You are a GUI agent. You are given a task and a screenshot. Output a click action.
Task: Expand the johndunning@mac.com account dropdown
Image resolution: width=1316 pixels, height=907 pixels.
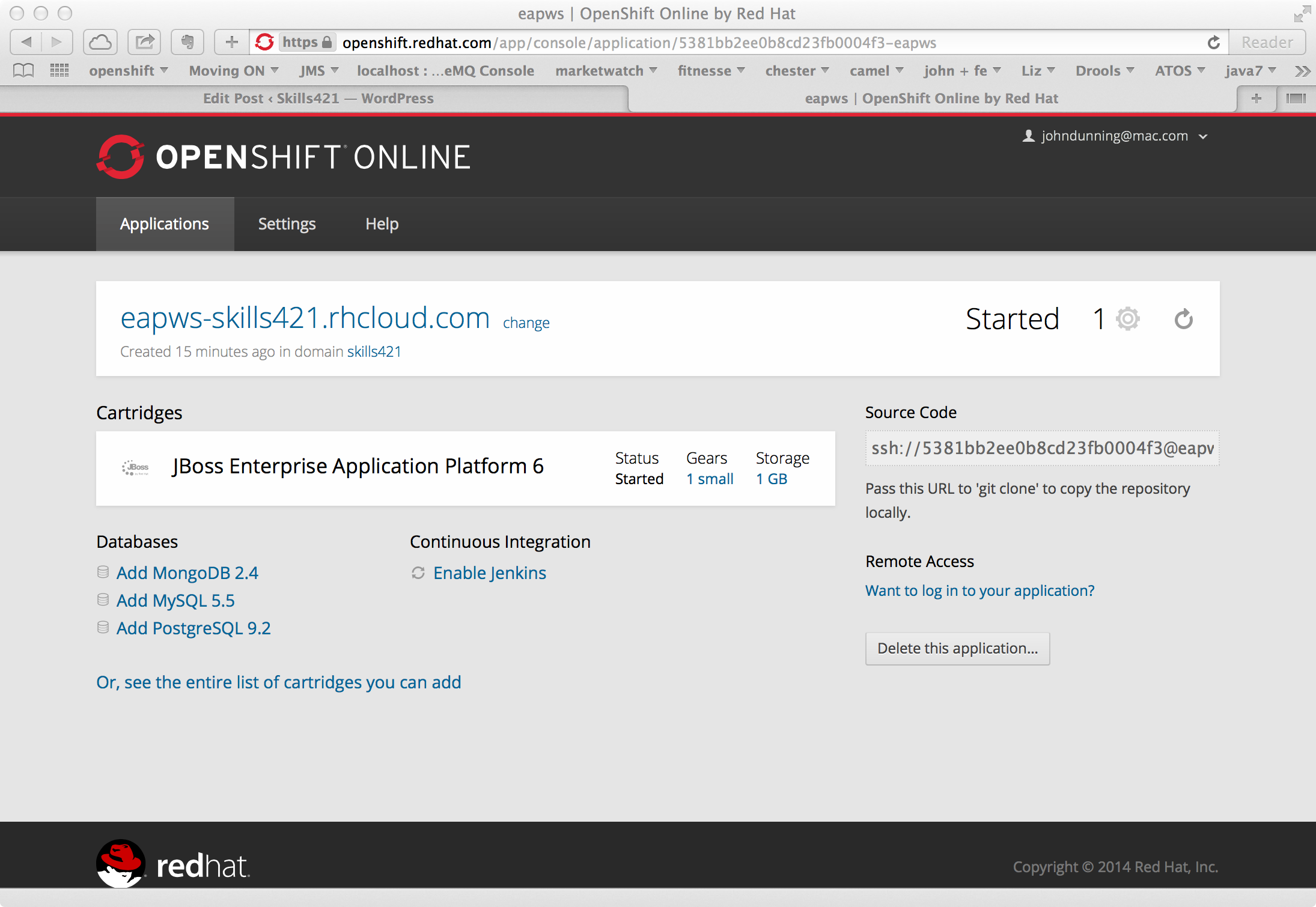(1115, 136)
